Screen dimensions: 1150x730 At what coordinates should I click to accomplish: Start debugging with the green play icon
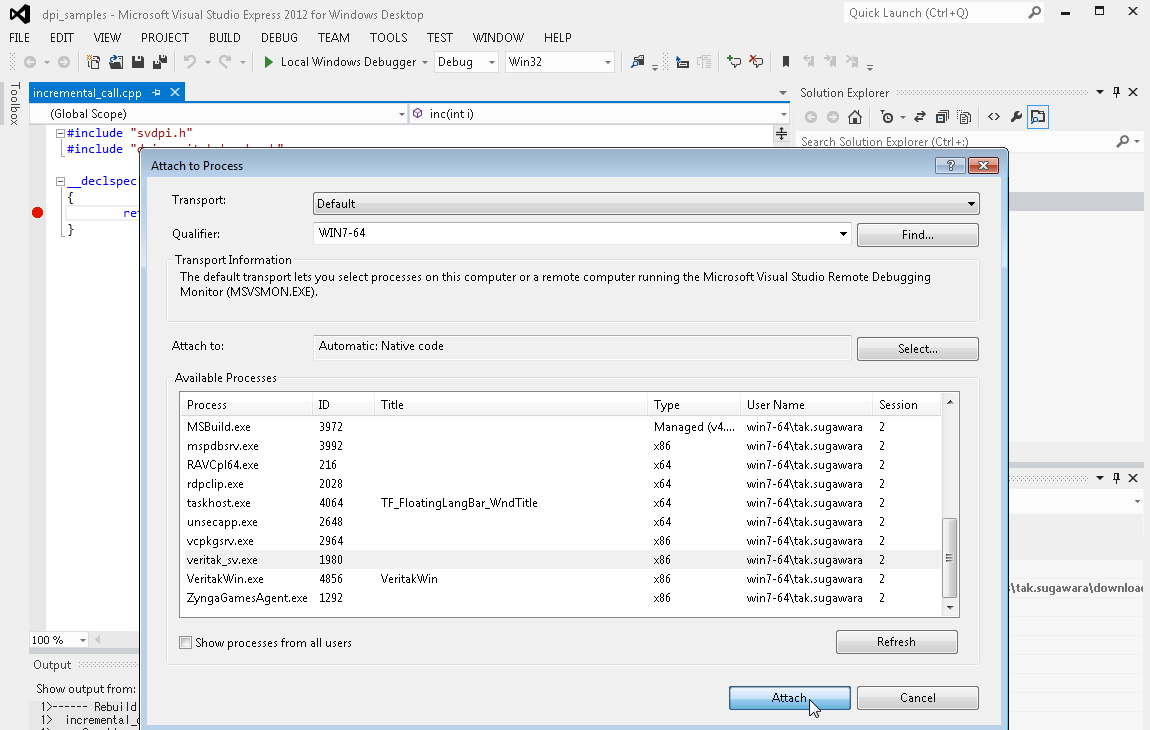(268, 62)
